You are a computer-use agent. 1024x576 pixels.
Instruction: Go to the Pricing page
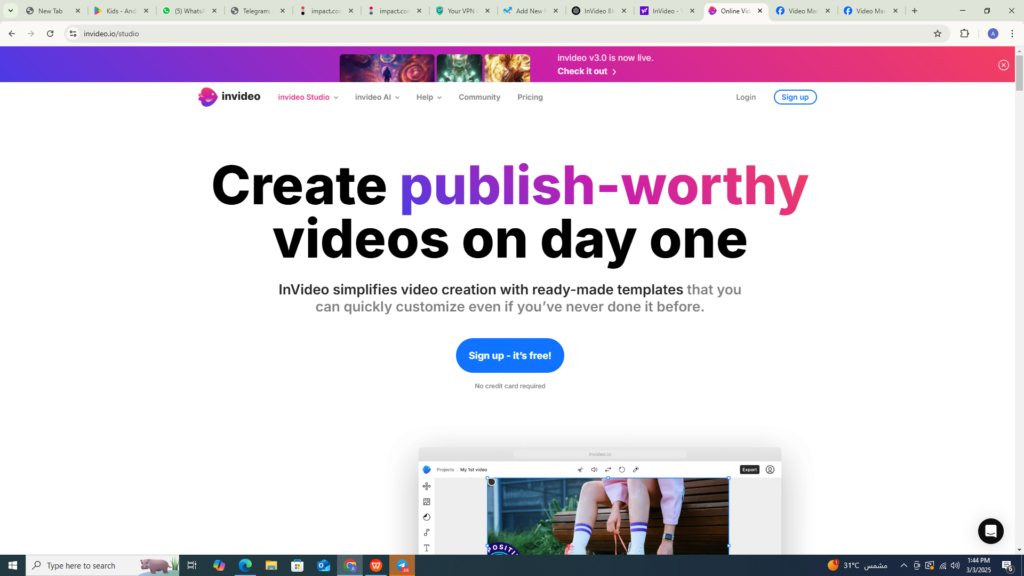click(x=530, y=97)
